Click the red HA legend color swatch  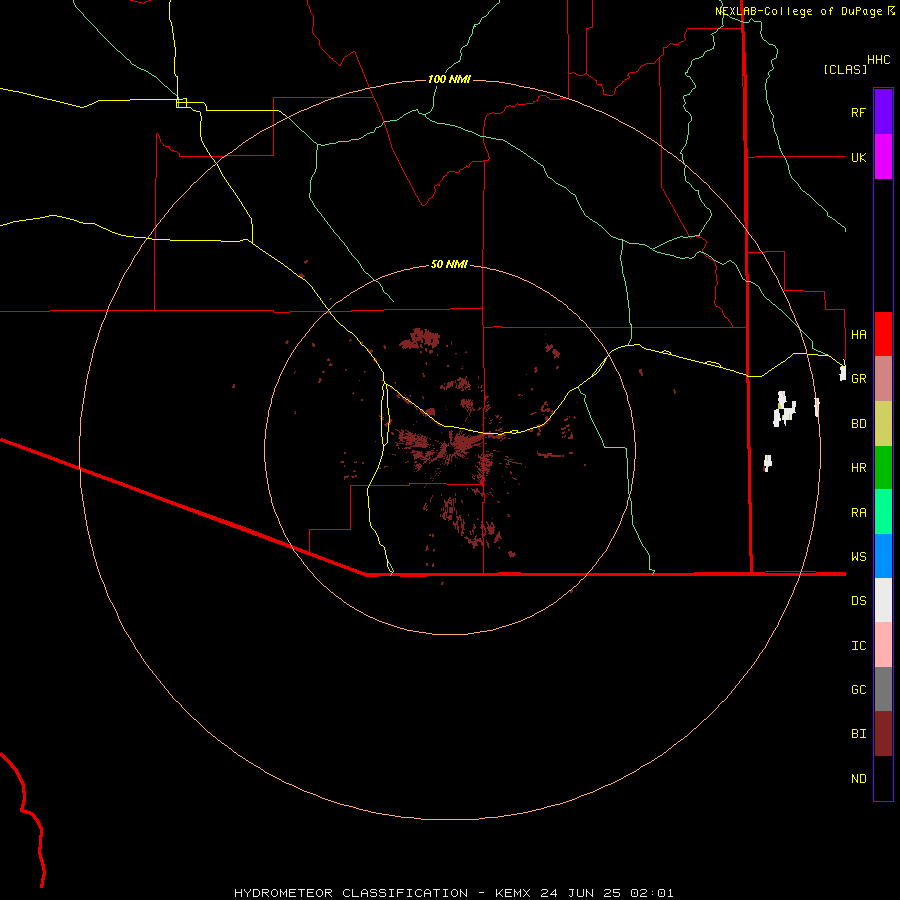tap(883, 334)
